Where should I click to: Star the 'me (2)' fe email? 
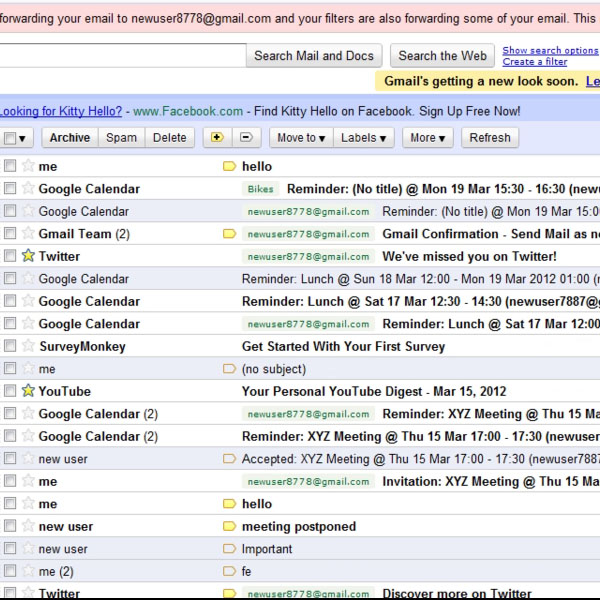[x=28, y=571]
